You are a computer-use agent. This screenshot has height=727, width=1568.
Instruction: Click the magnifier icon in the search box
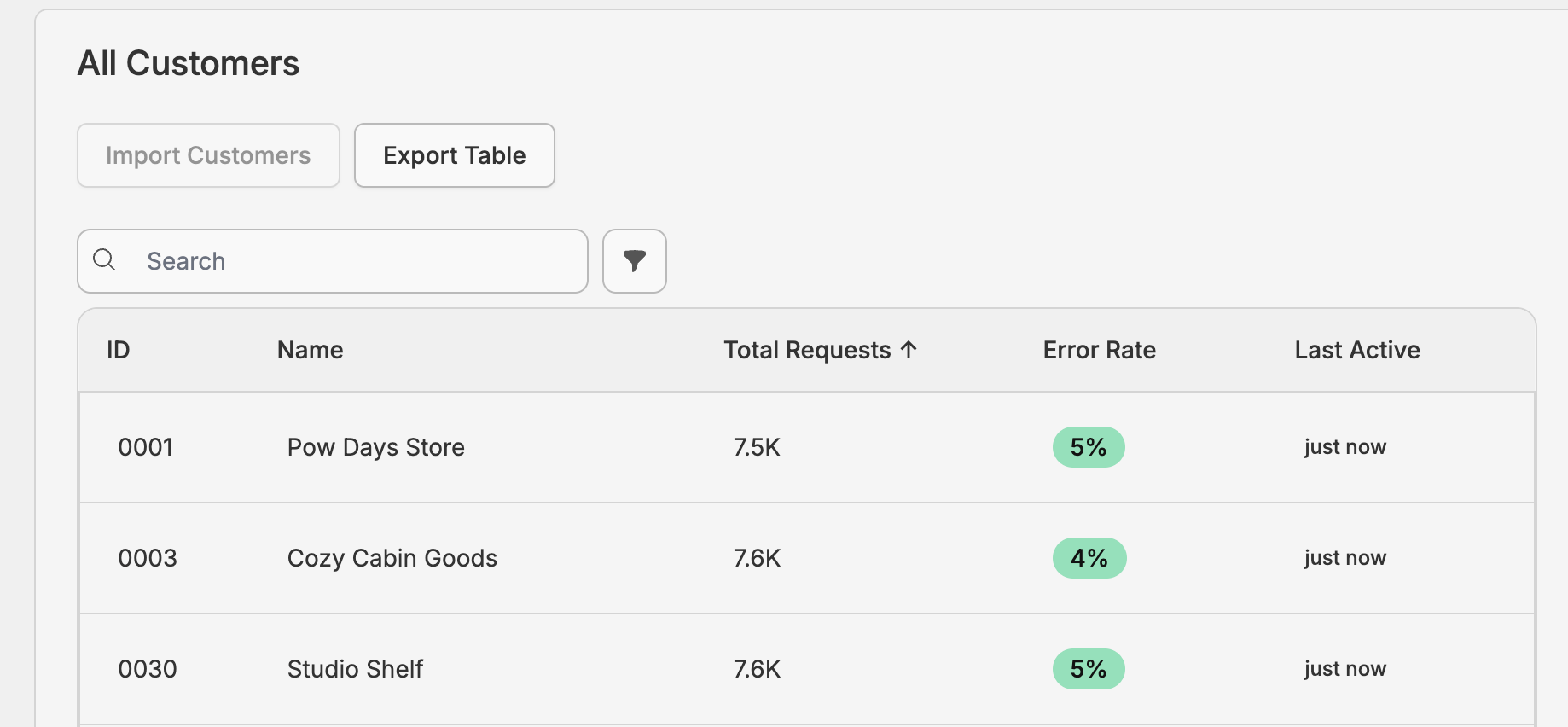coord(104,259)
